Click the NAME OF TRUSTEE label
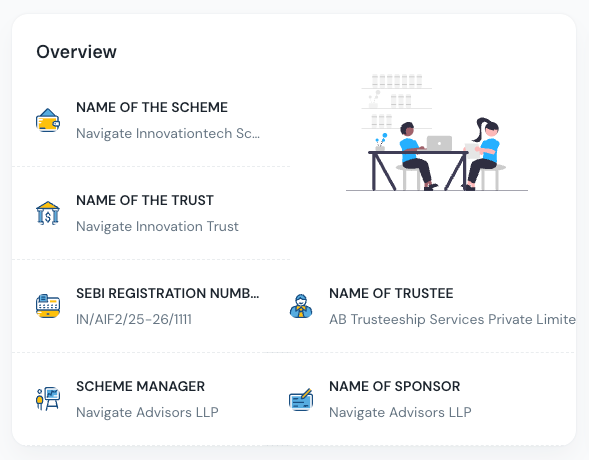589x460 pixels. pyautogui.click(x=391, y=293)
